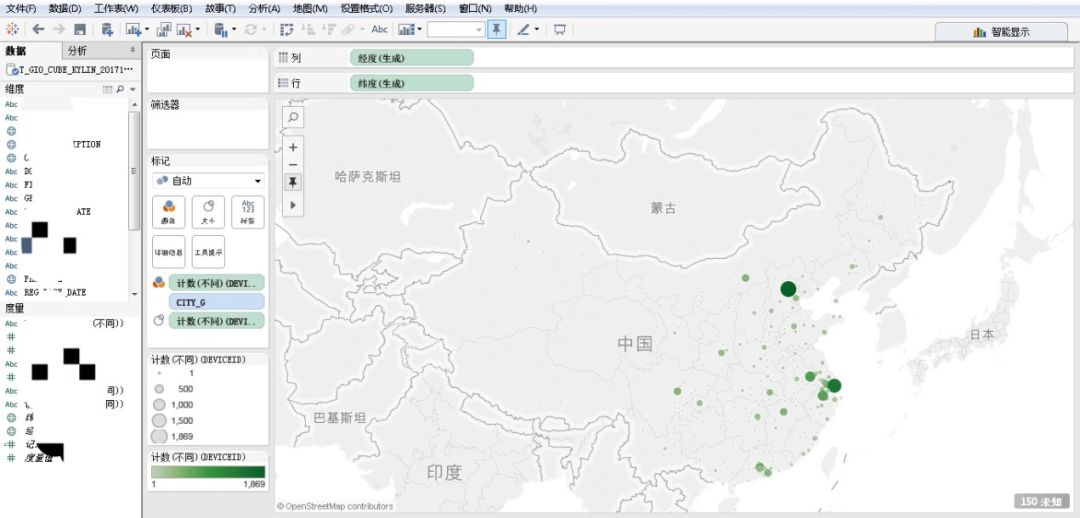Show mark labels Abc icon

(380, 30)
